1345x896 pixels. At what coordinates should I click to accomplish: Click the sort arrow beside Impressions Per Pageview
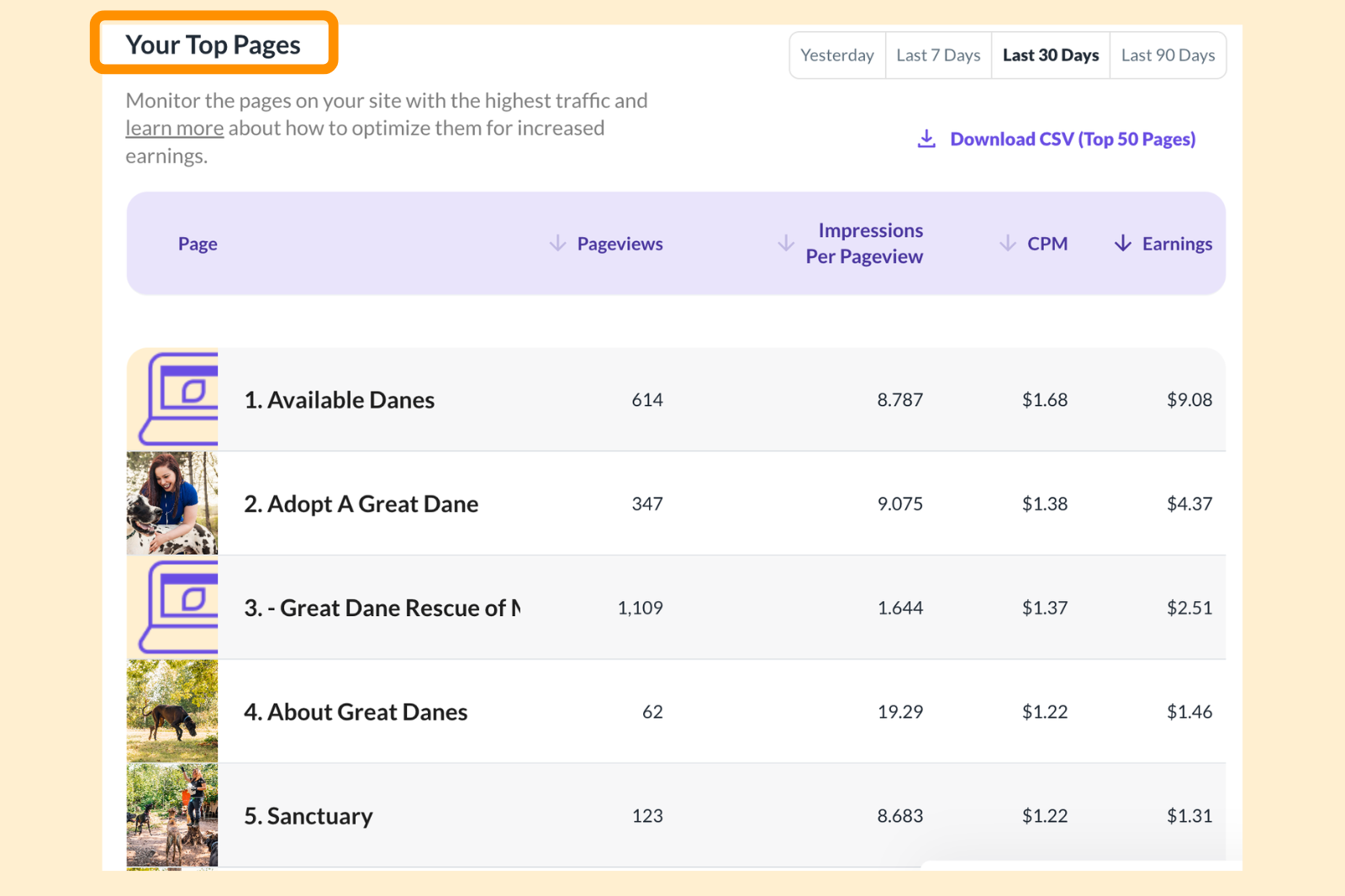coord(786,243)
